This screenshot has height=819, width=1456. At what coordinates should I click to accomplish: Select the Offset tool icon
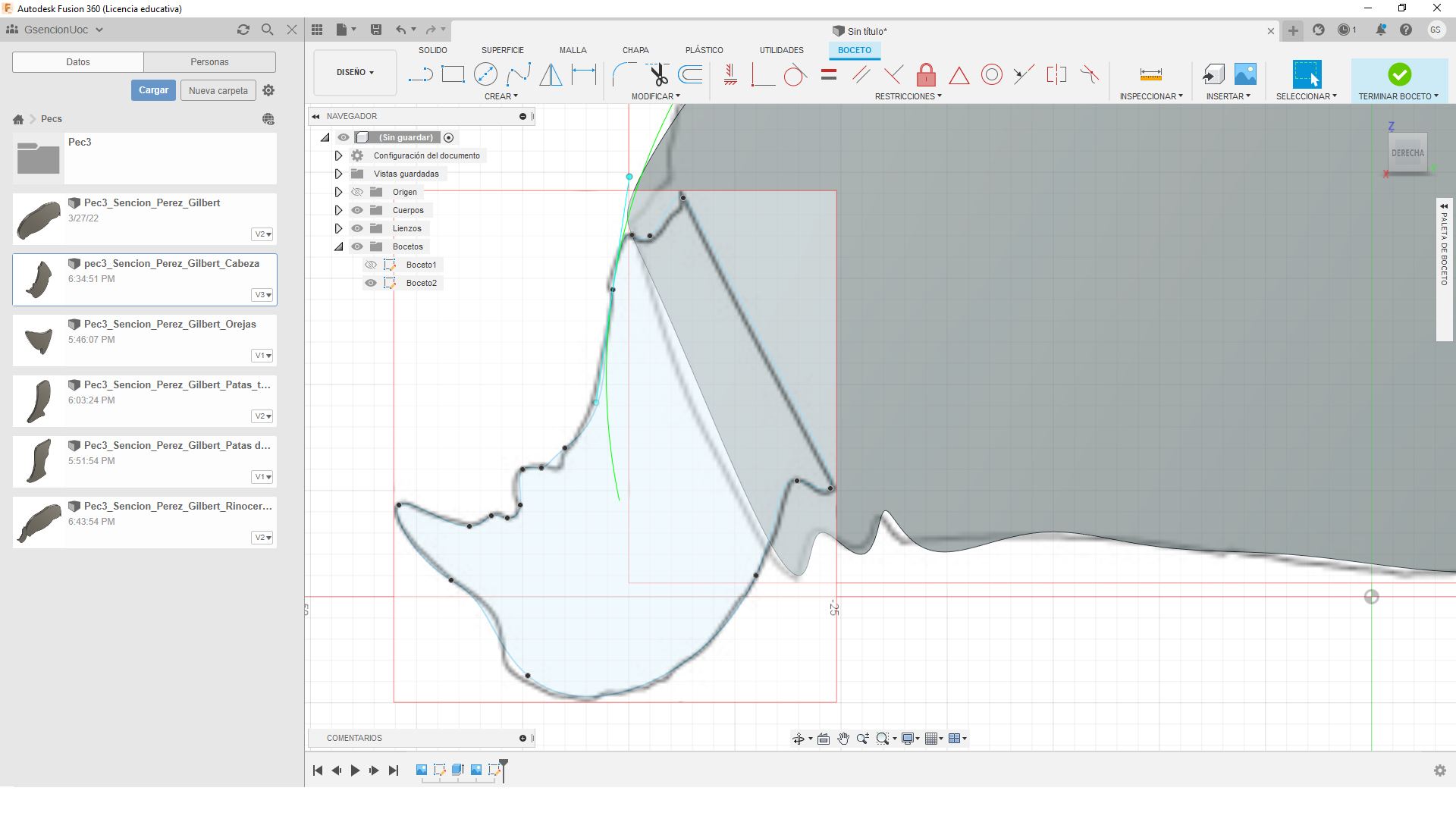691,74
